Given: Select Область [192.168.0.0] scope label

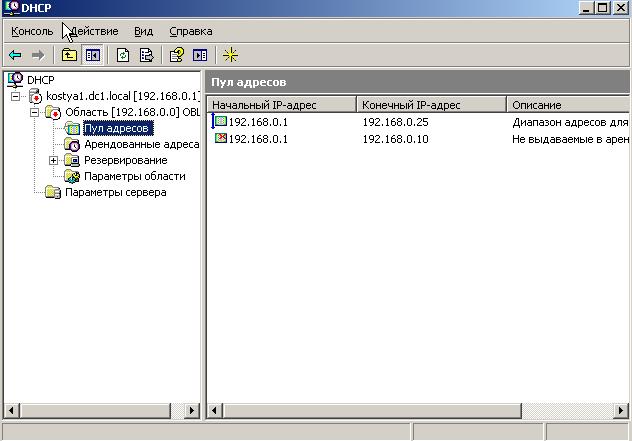Looking at the screenshot, I should pyautogui.click(x=132, y=112).
